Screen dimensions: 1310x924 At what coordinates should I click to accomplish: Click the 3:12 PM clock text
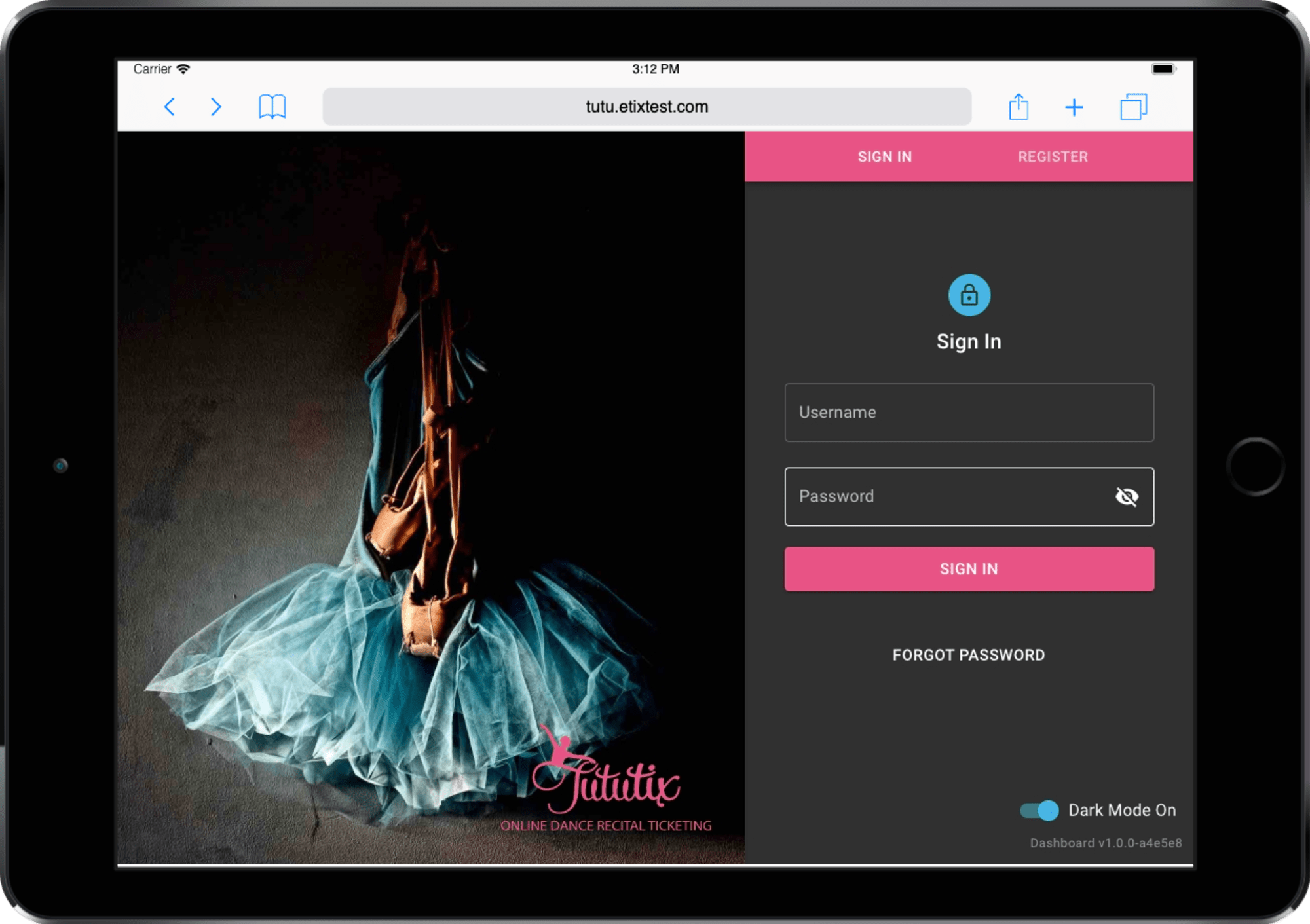coord(655,69)
